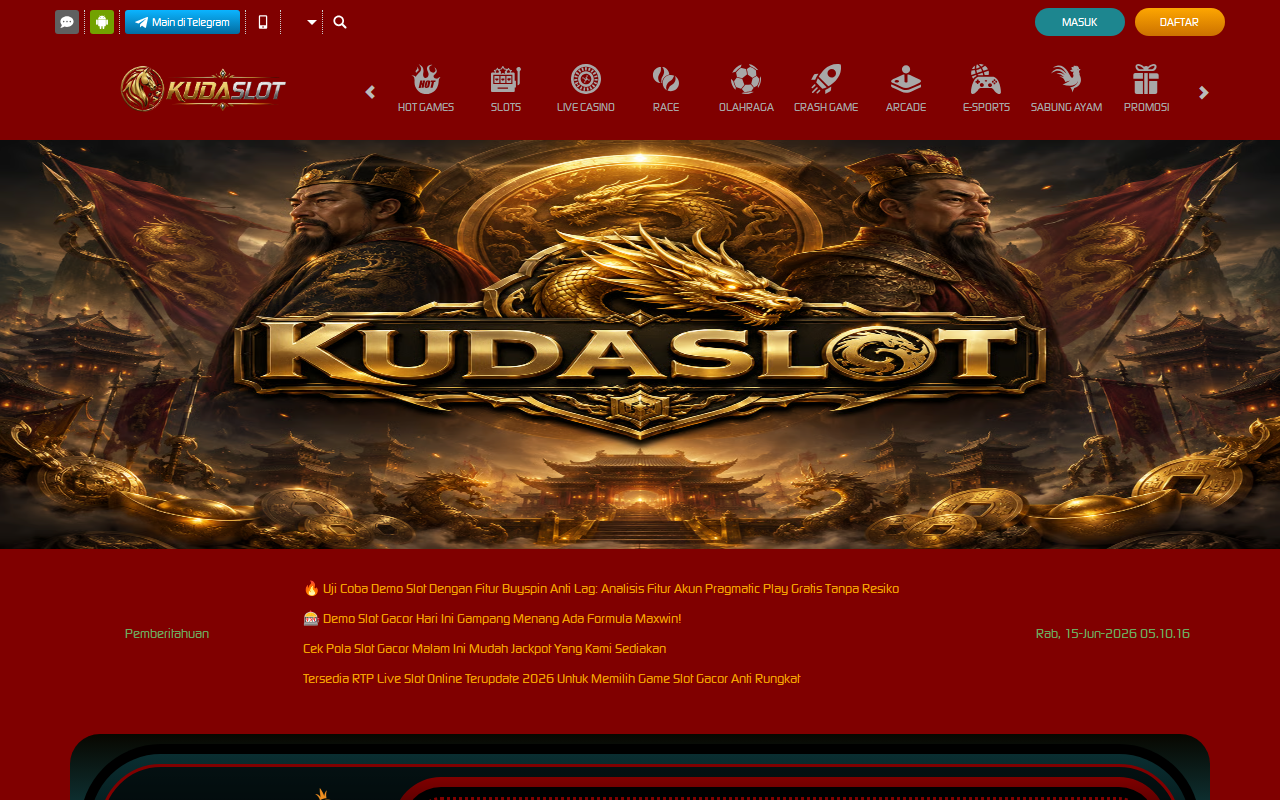The image size is (1280, 800).
Task: Open the live chat bubble icon
Action: [x=67, y=22]
